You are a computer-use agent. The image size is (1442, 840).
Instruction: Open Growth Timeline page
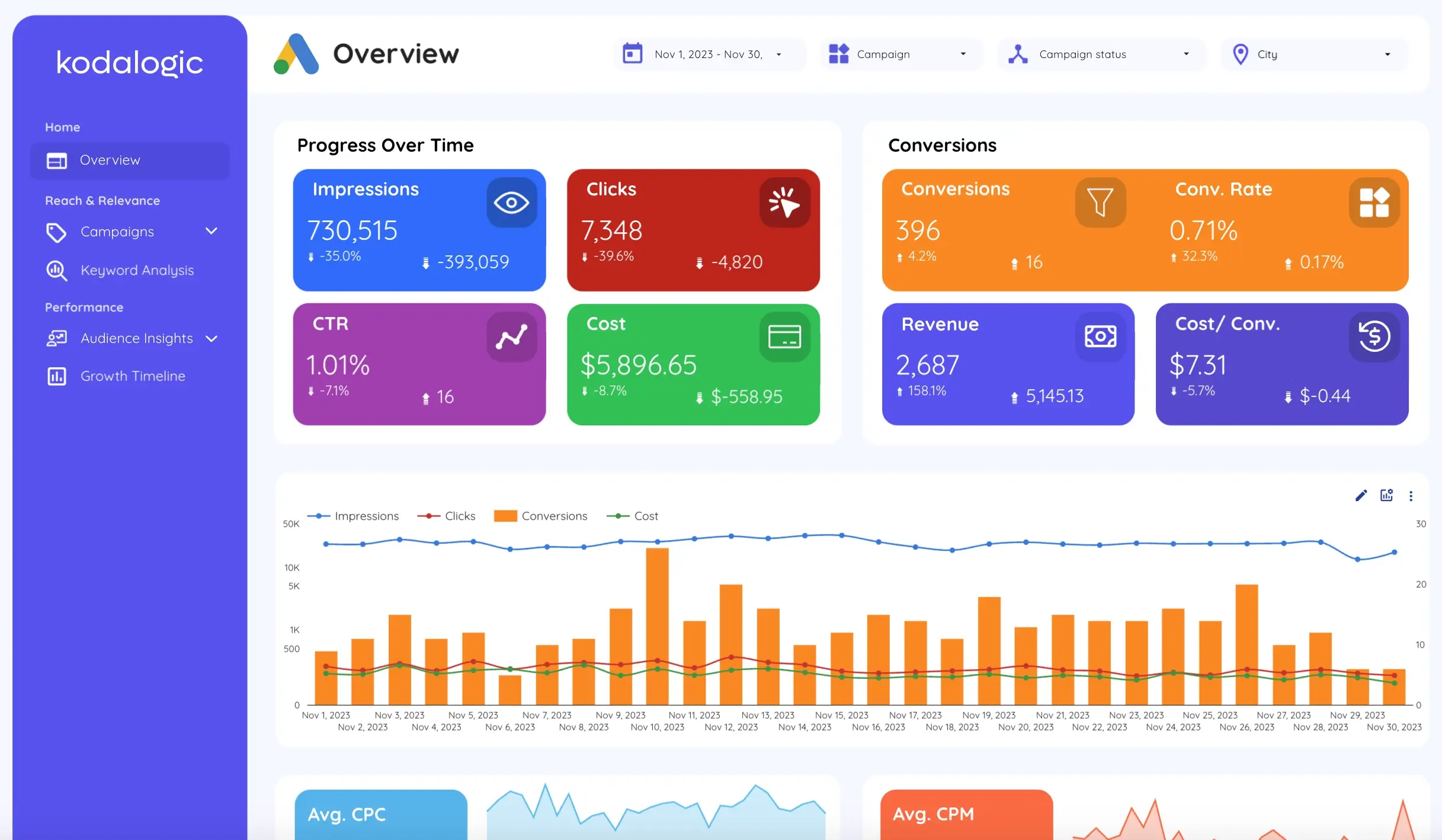click(x=133, y=376)
